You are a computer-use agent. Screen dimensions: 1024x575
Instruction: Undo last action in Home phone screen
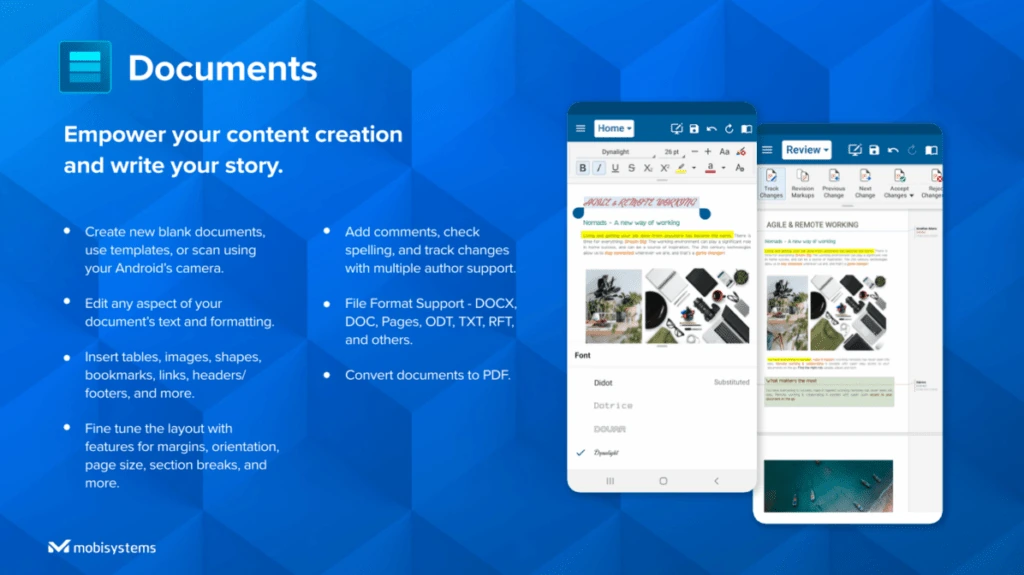point(712,129)
